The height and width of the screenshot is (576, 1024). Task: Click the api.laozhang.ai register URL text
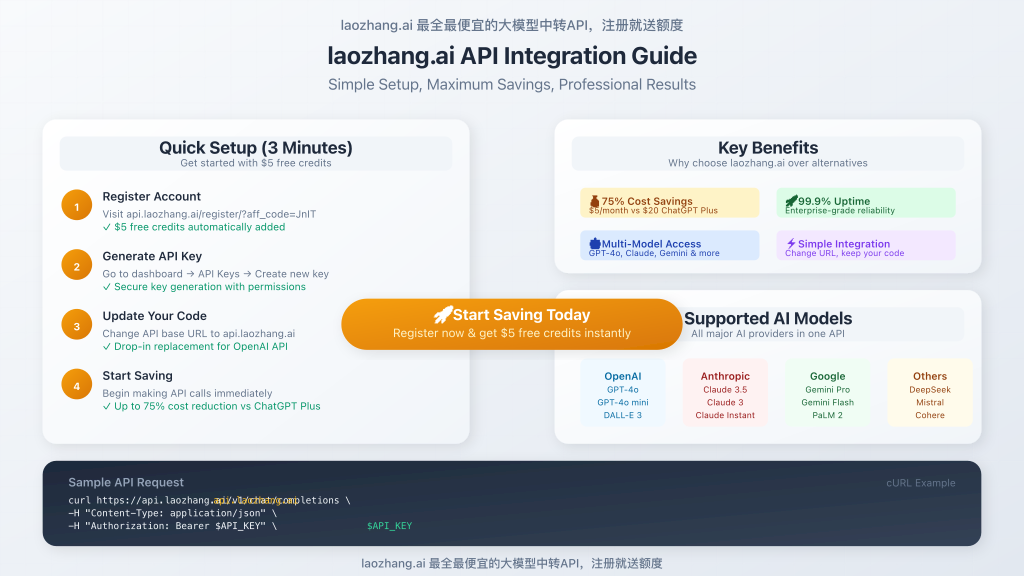click(x=221, y=214)
